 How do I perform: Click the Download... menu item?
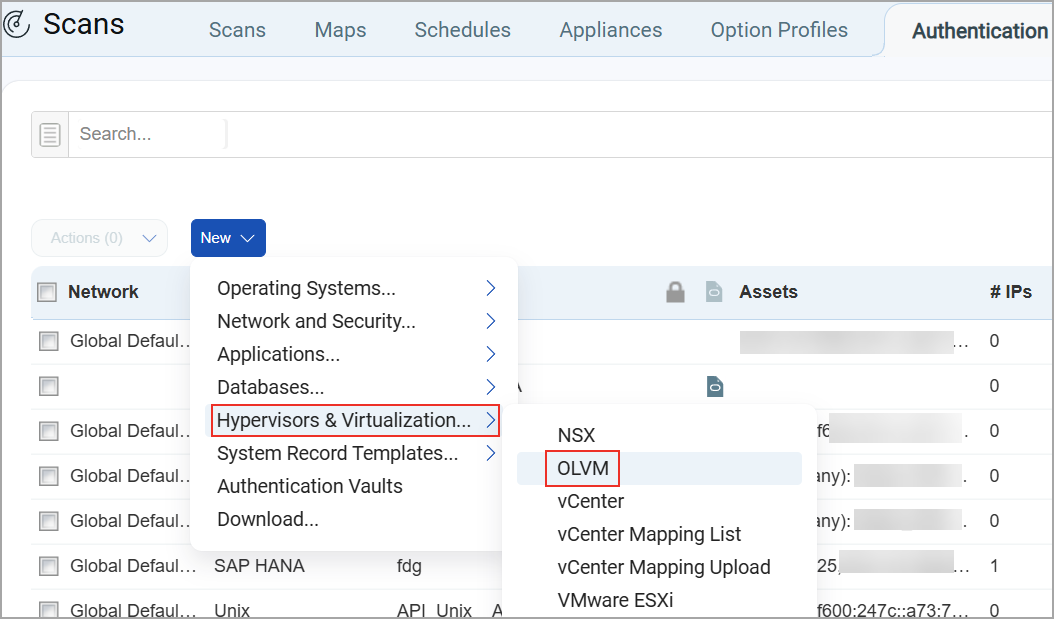pyautogui.click(x=268, y=519)
